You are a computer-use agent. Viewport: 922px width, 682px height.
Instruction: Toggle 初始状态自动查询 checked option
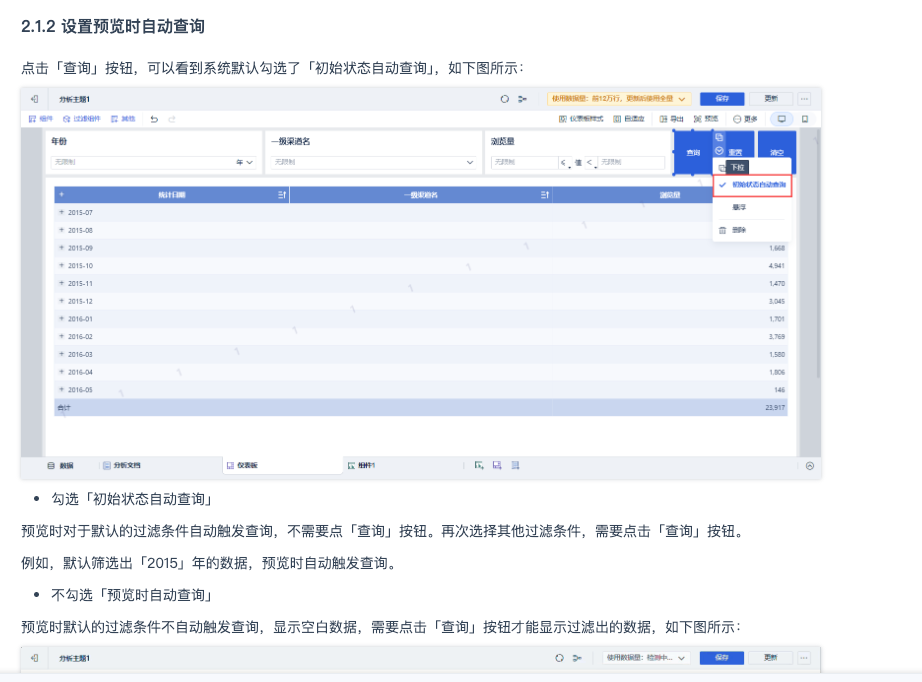pyautogui.click(x=752, y=185)
